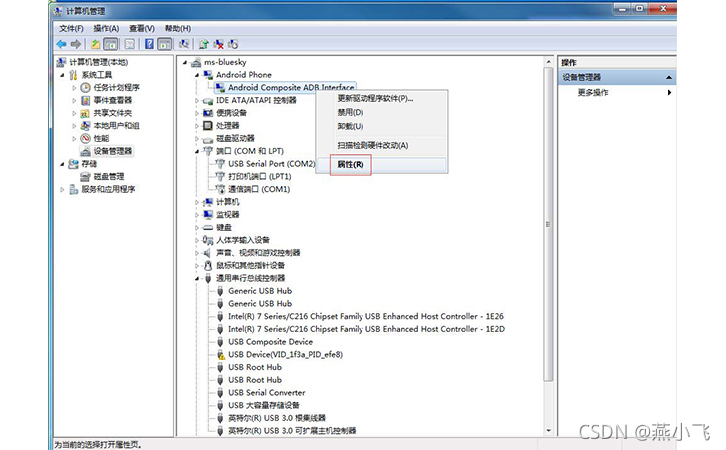Viewport: 726px width, 450px height.
Task: Choose 更新驱动程序软件(P)... in context menu
Action: click(x=382, y=99)
